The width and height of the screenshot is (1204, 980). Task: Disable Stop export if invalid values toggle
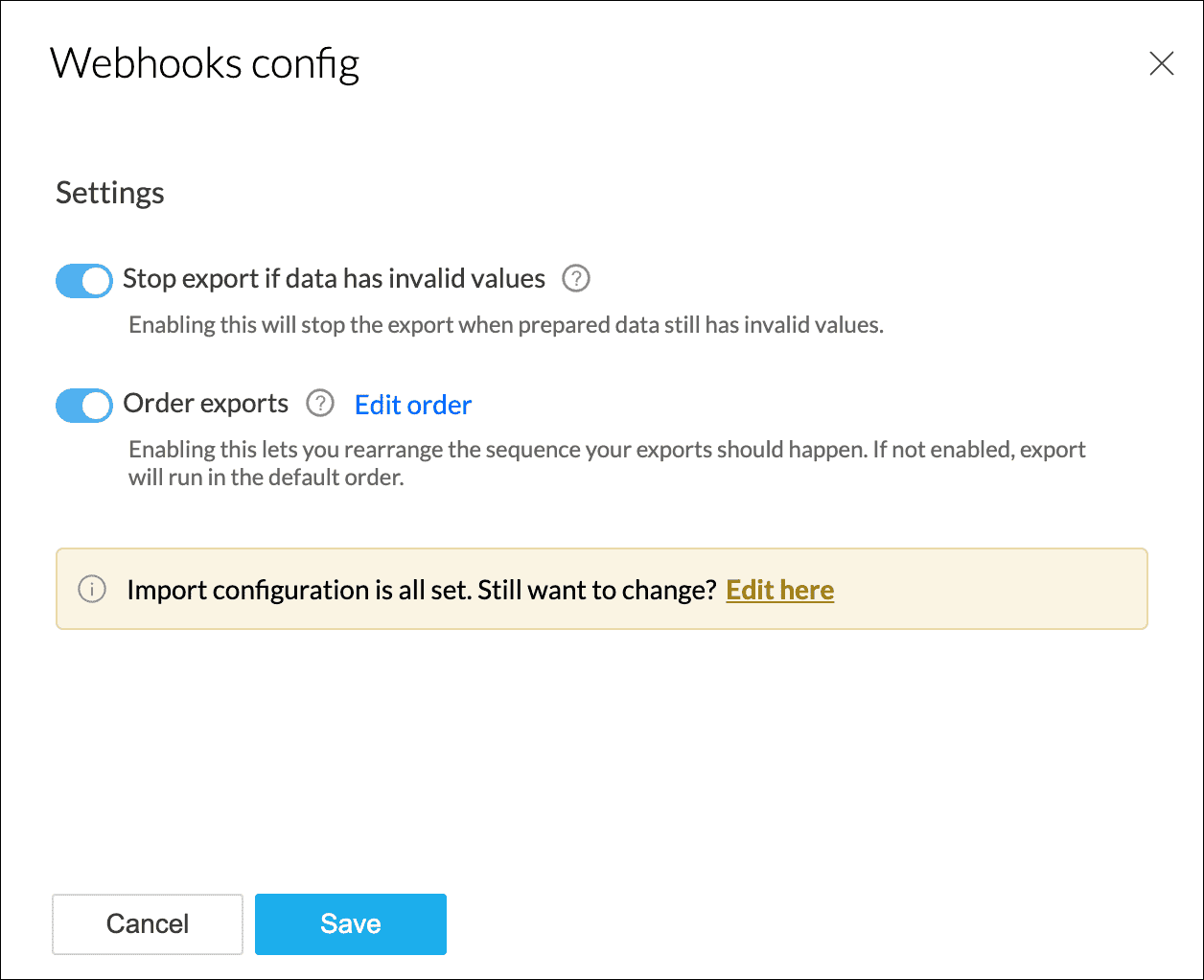click(84, 281)
